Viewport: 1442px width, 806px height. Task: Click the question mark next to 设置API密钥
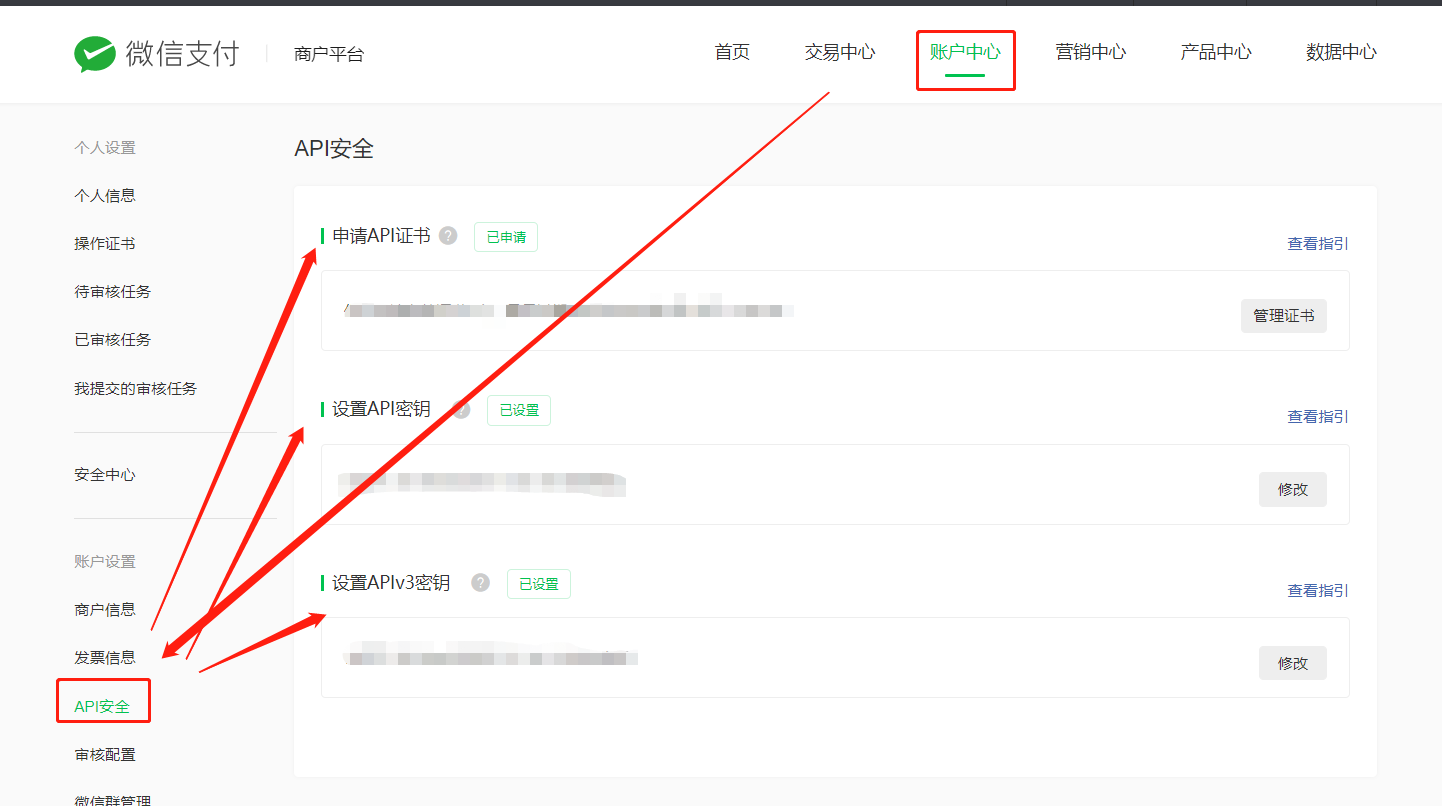click(x=460, y=409)
